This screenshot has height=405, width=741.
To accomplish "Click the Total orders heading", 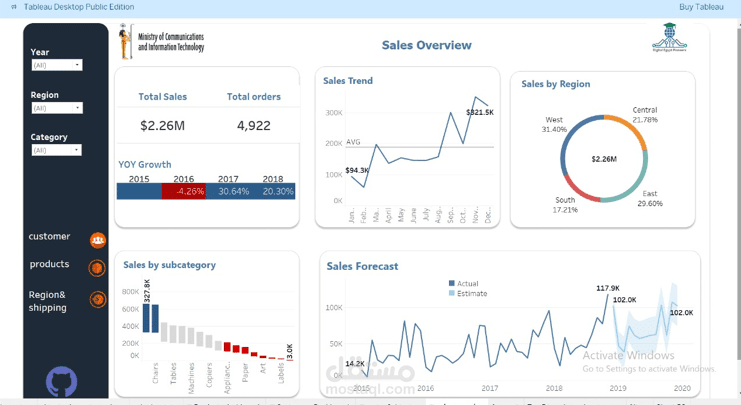I will [x=254, y=97].
